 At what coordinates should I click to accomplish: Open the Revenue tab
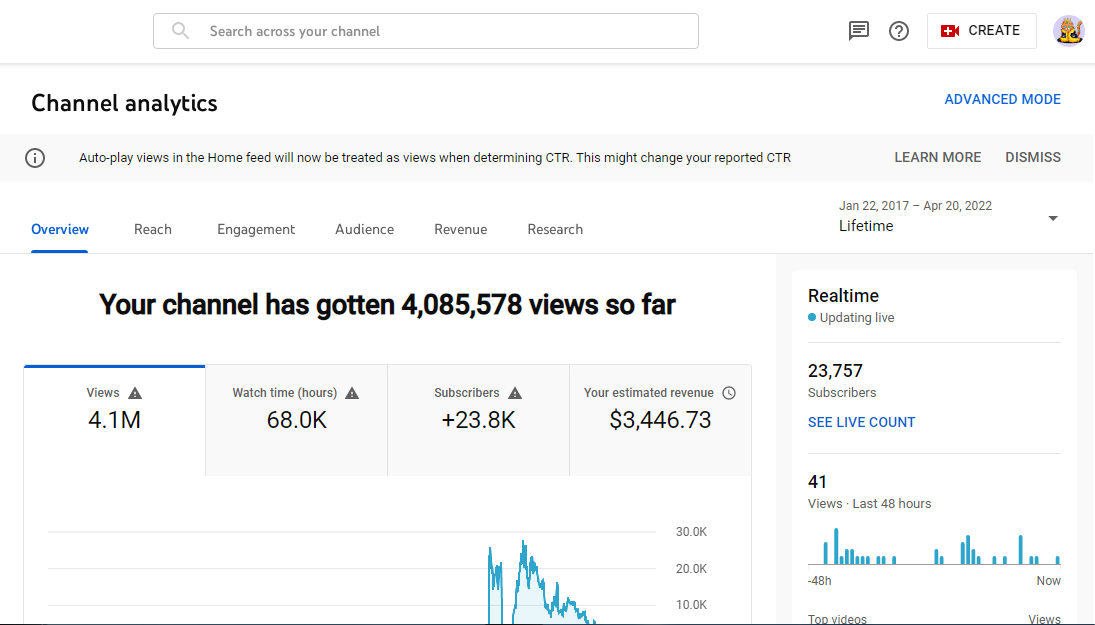click(x=461, y=229)
